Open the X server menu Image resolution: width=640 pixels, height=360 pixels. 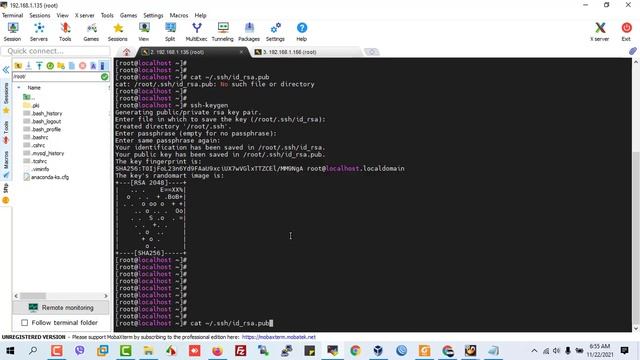pyautogui.click(x=84, y=15)
